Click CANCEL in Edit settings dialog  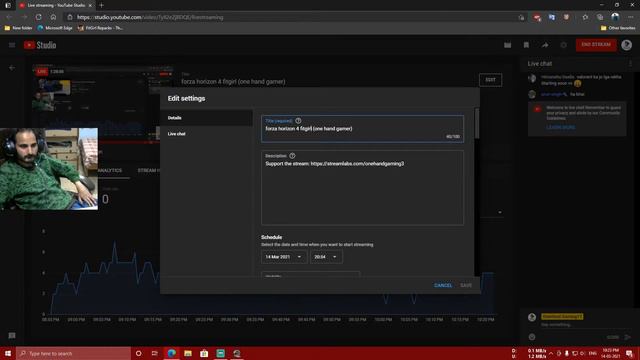tap(443, 285)
